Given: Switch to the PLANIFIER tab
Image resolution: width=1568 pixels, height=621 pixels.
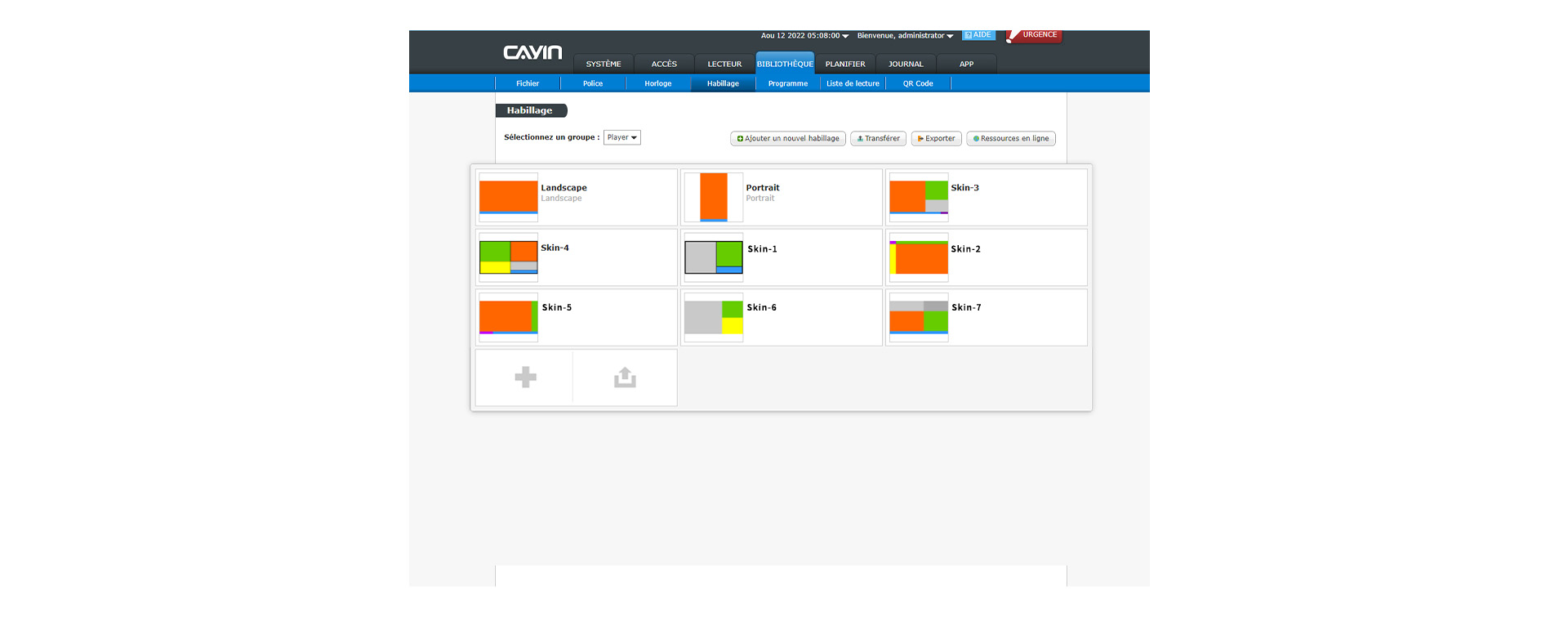Looking at the screenshot, I should [x=845, y=64].
